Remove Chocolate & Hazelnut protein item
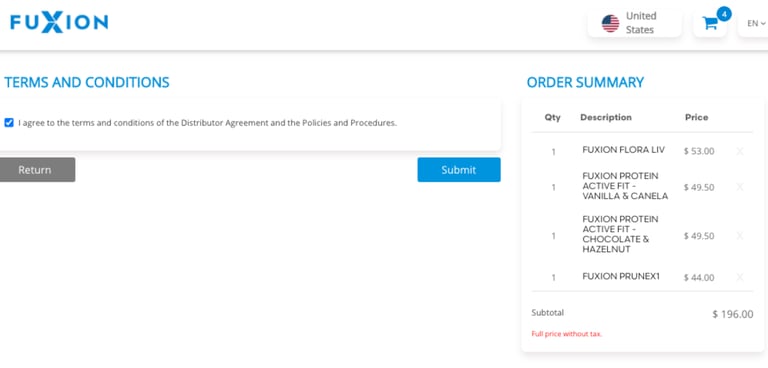 (x=740, y=236)
